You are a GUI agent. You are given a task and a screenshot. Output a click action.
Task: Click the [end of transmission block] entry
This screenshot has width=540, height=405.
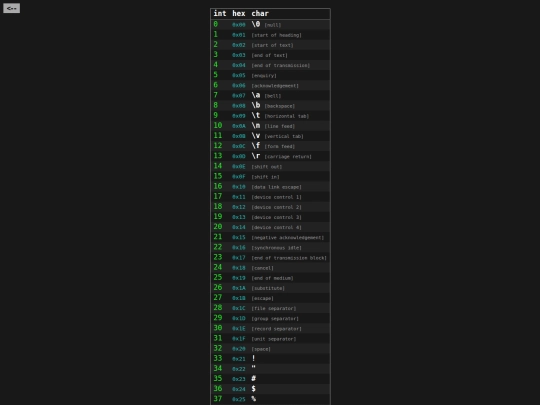[289, 258]
